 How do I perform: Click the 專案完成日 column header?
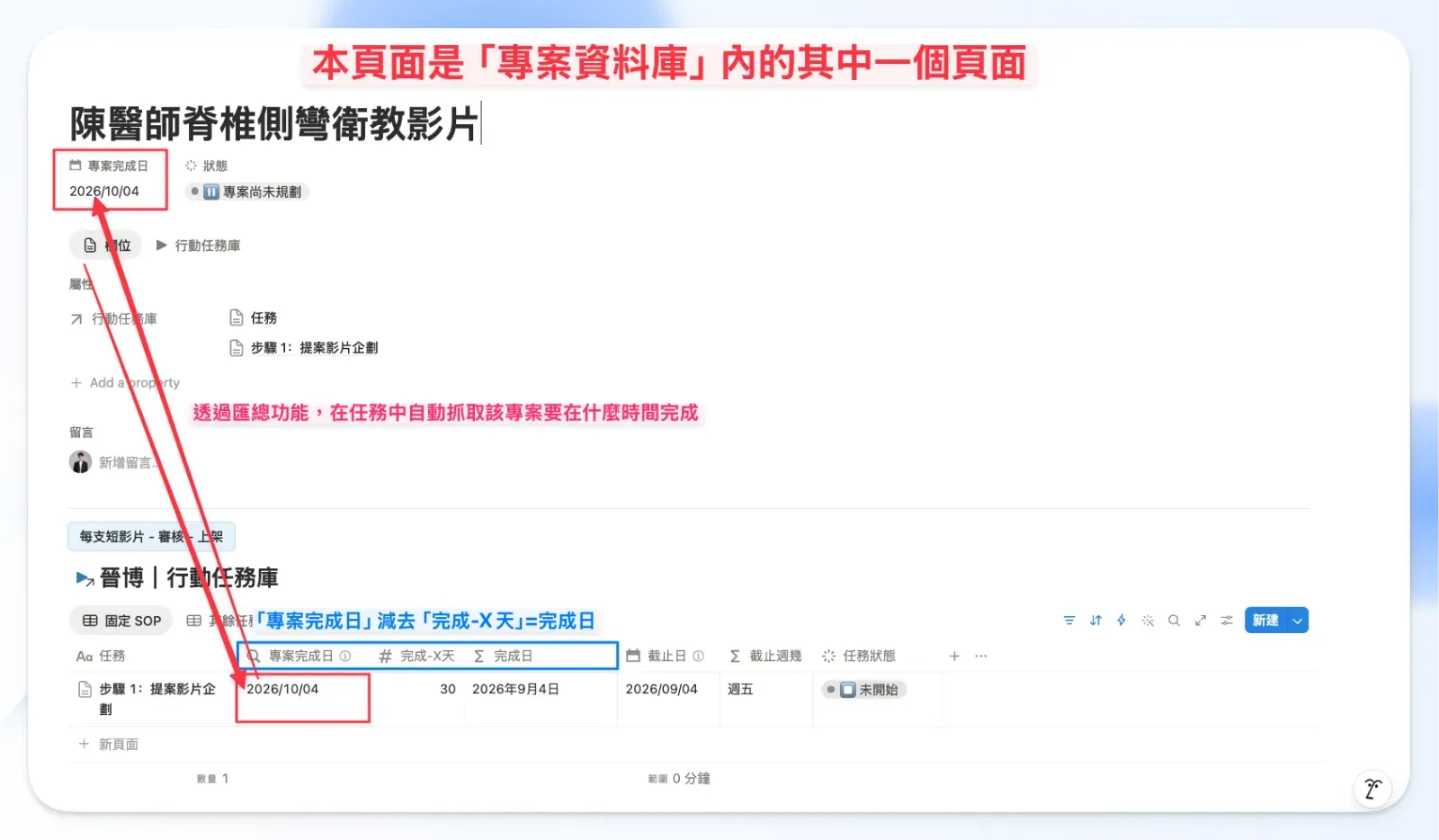tap(300, 657)
